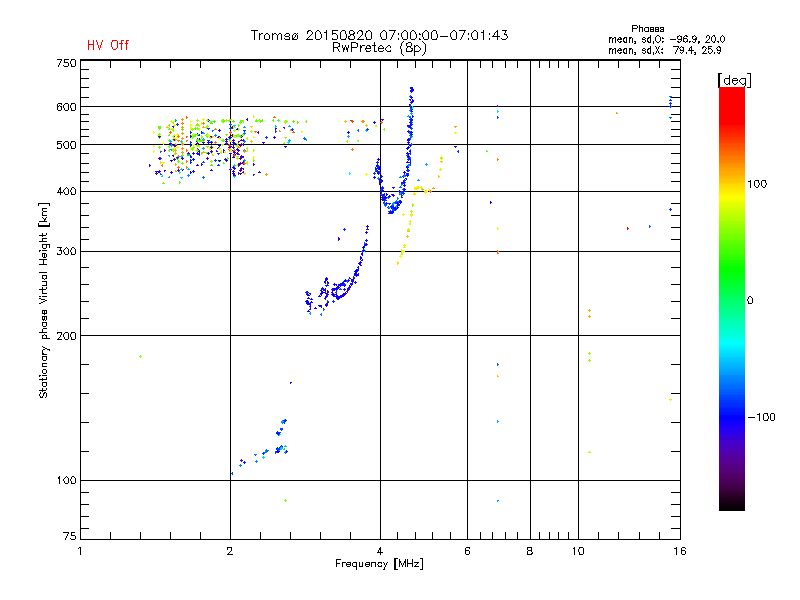Click the y-axis label '300'

66,251
